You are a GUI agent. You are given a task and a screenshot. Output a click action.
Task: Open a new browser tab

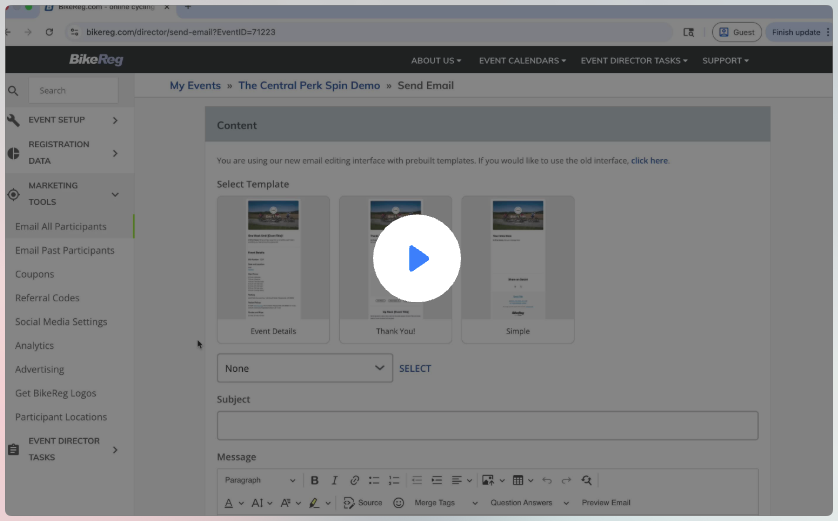tap(188, 8)
